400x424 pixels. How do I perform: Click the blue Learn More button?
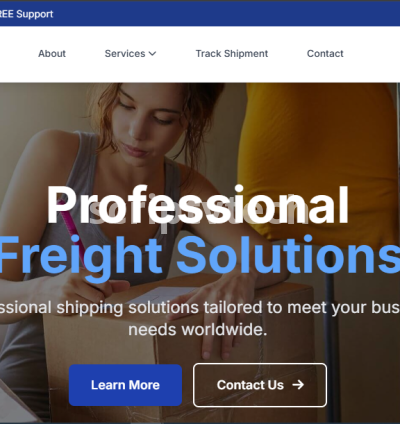pos(125,385)
